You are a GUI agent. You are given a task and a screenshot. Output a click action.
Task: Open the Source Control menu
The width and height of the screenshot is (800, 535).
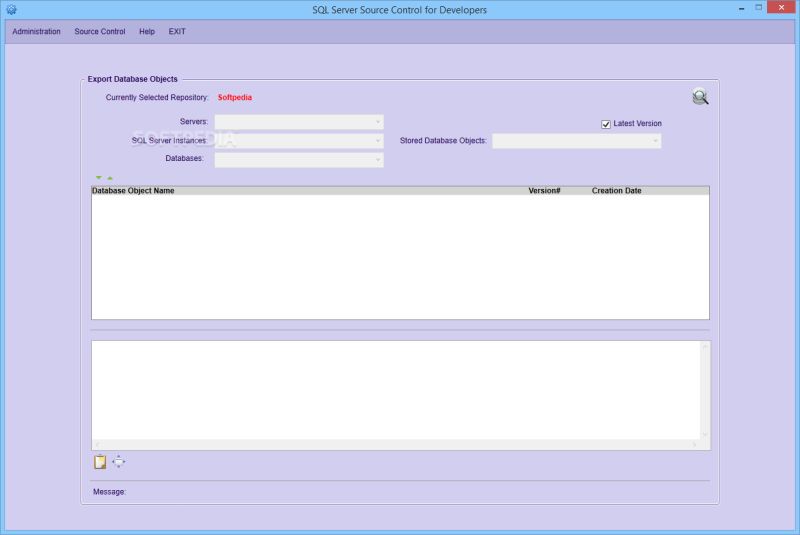[x=99, y=32]
